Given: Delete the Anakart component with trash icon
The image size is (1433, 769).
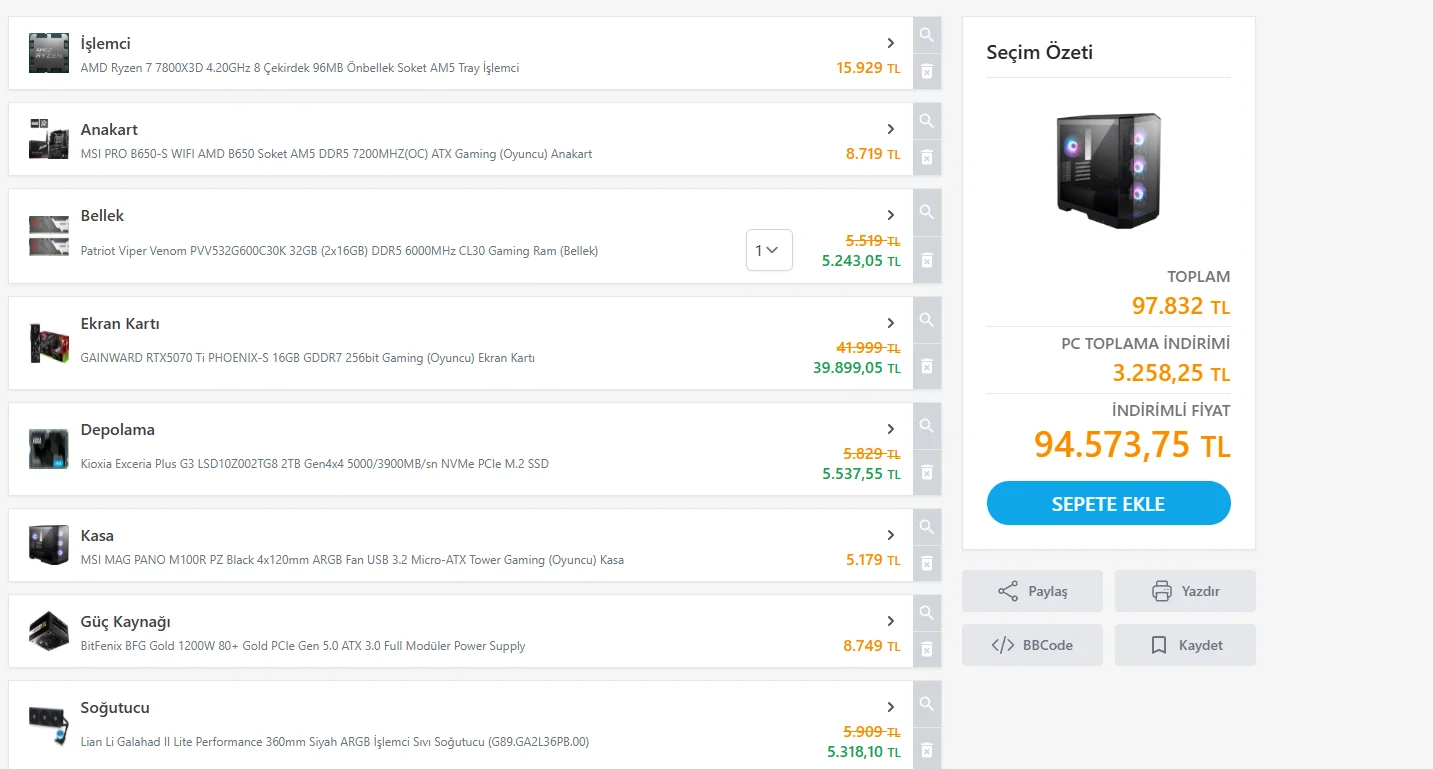Looking at the screenshot, I should [927, 157].
